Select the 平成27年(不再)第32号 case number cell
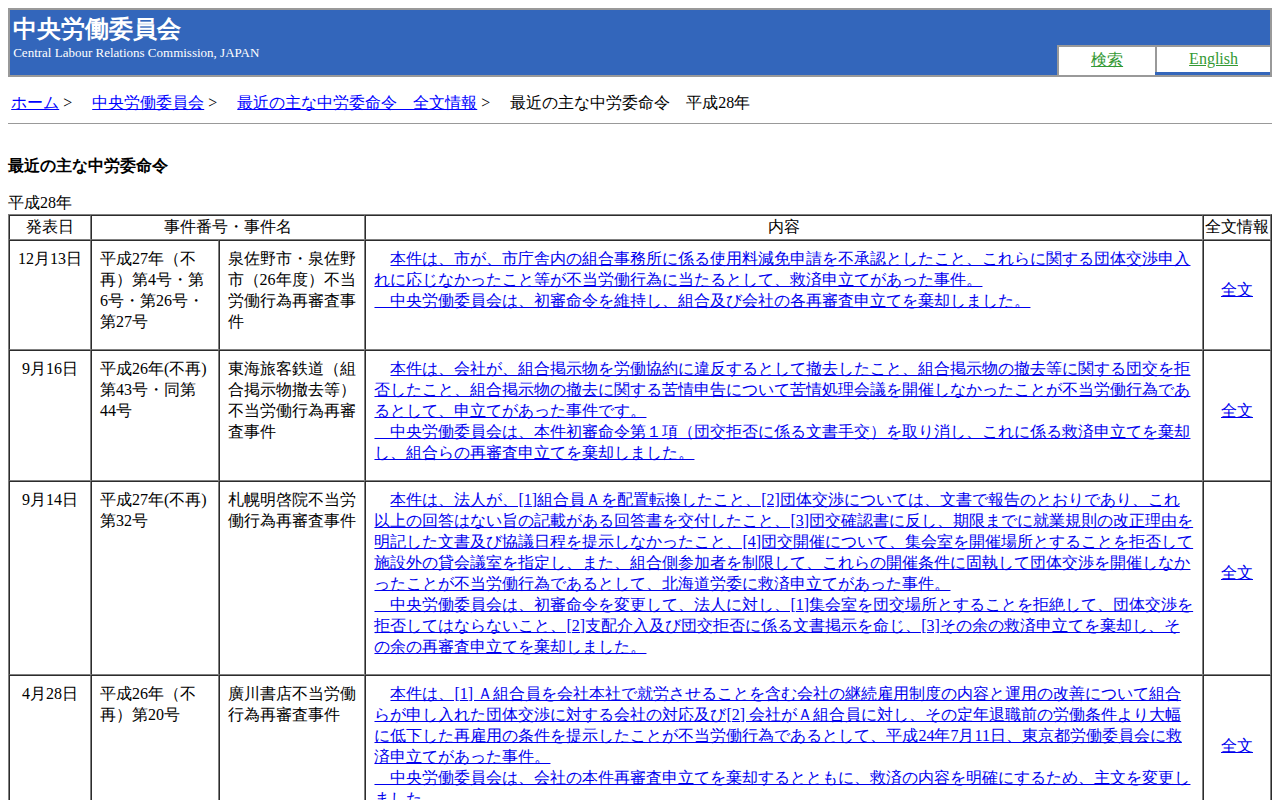The height and width of the screenshot is (800, 1280). point(154,510)
